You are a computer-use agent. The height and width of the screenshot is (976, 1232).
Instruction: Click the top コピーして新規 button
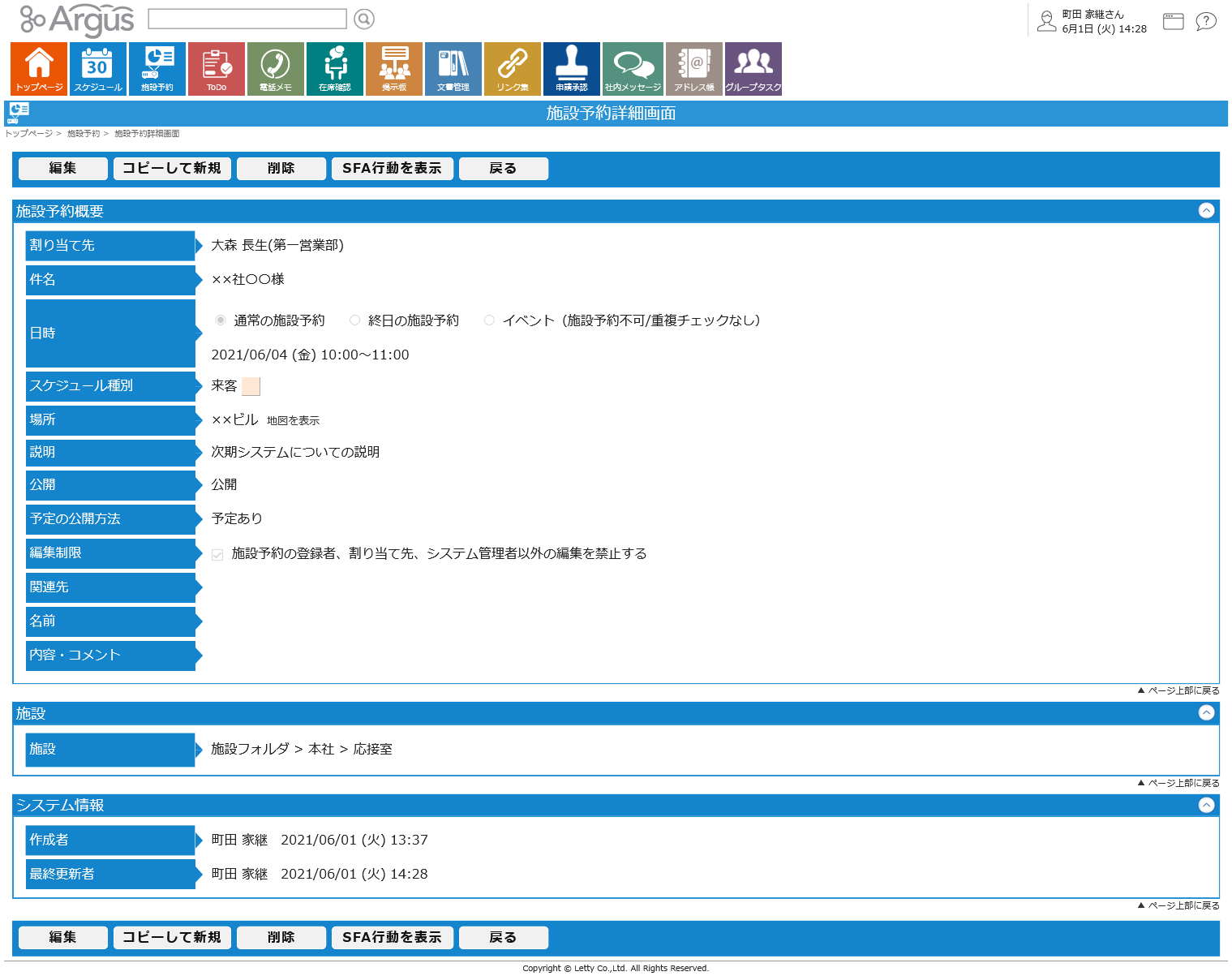pos(172,168)
